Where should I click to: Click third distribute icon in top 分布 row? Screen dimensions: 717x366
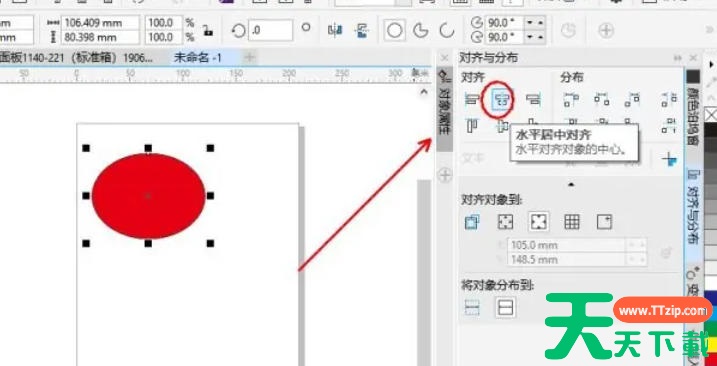(x=632, y=99)
